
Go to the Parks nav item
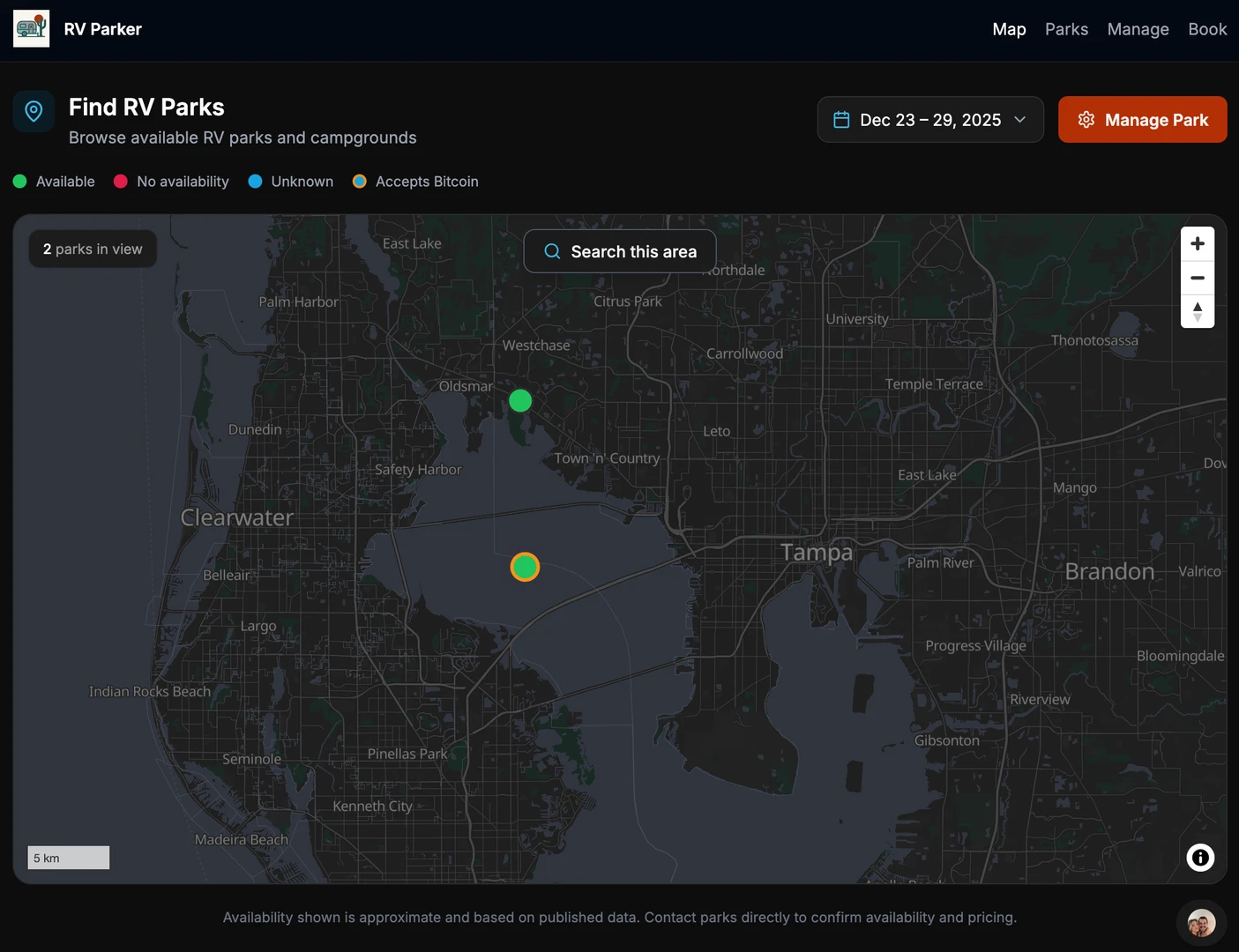[1066, 29]
